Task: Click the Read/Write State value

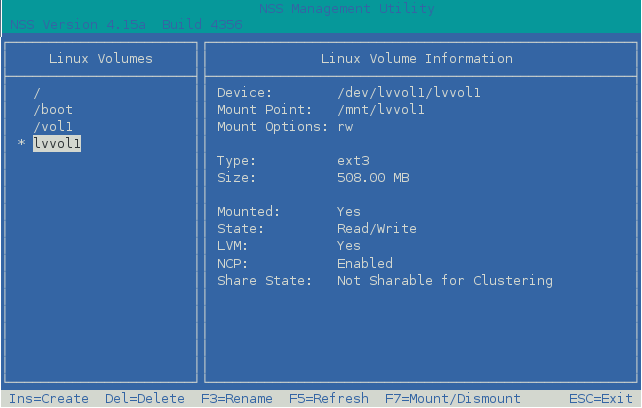Action: tap(377, 229)
